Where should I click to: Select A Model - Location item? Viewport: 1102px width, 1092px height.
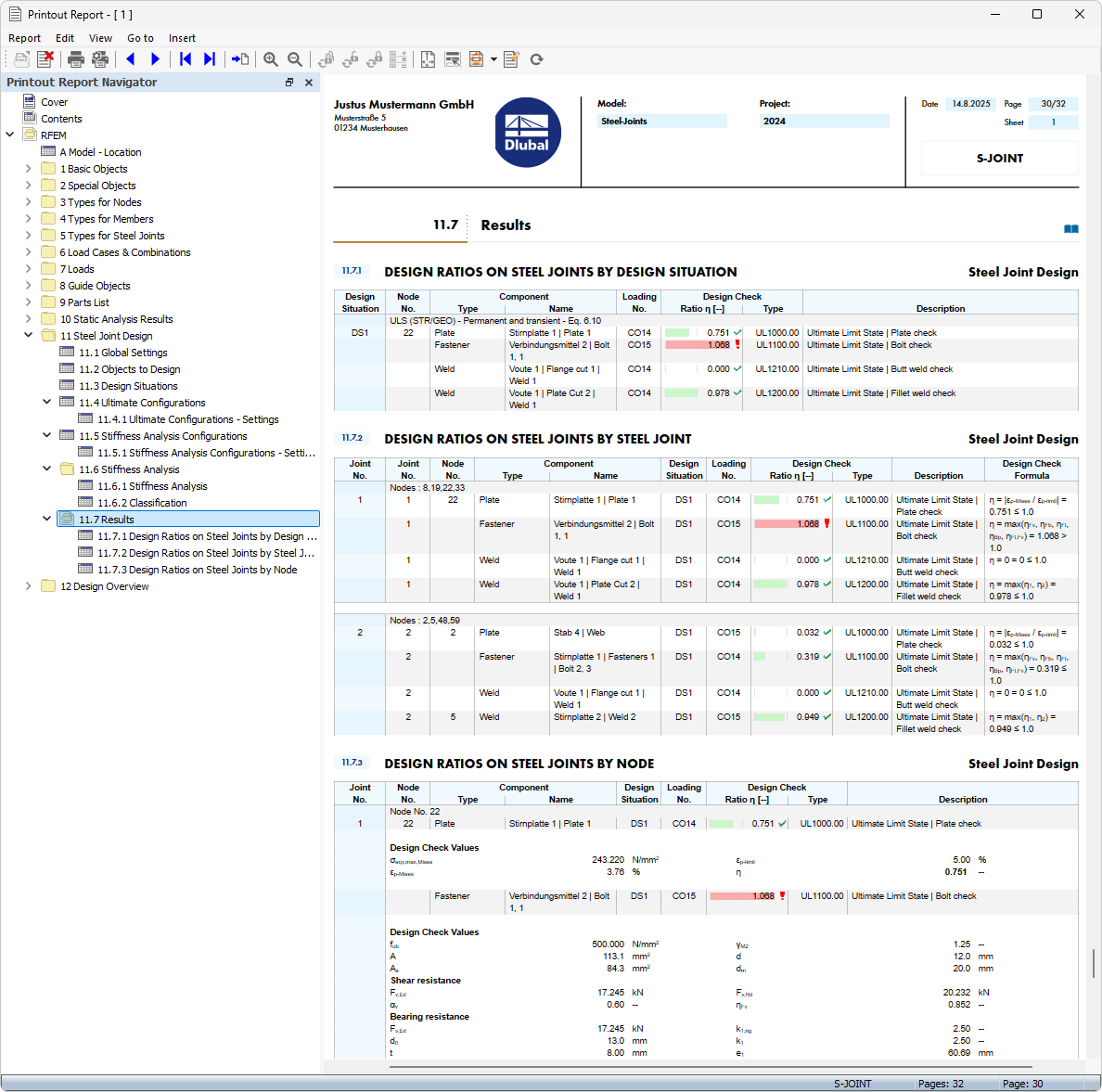click(x=100, y=152)
